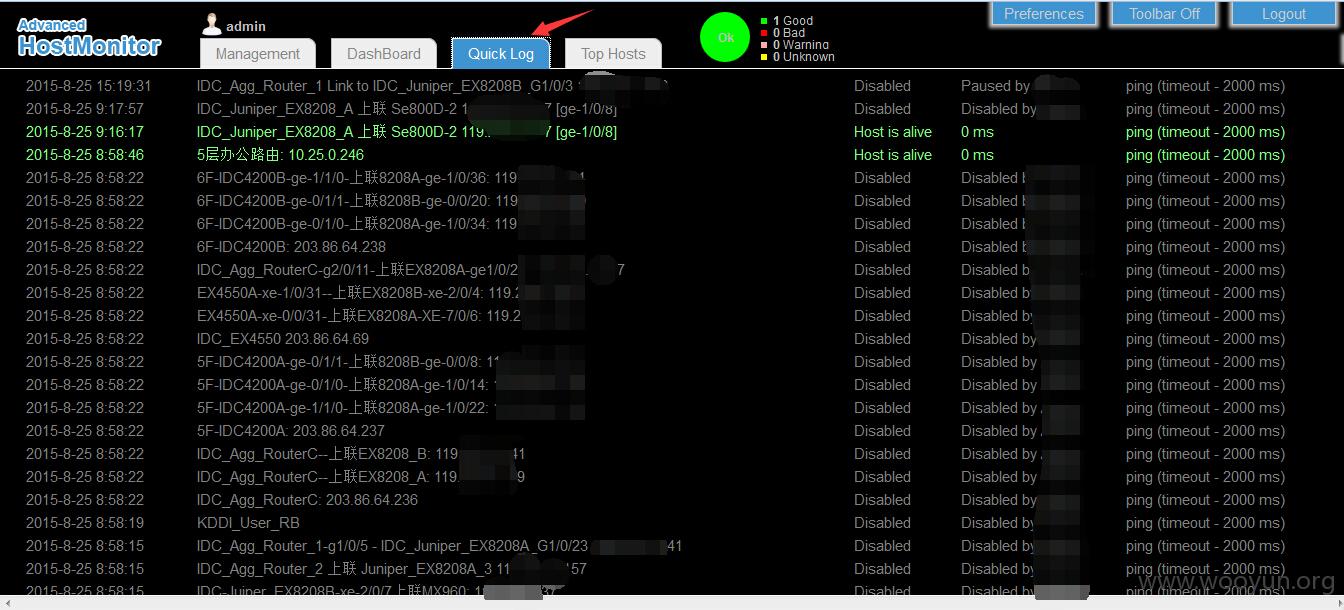The image size is (1344, 610).
Task: Click entry IDC_Agg_RouterC: 203.86.64.236
Action: 307,500
